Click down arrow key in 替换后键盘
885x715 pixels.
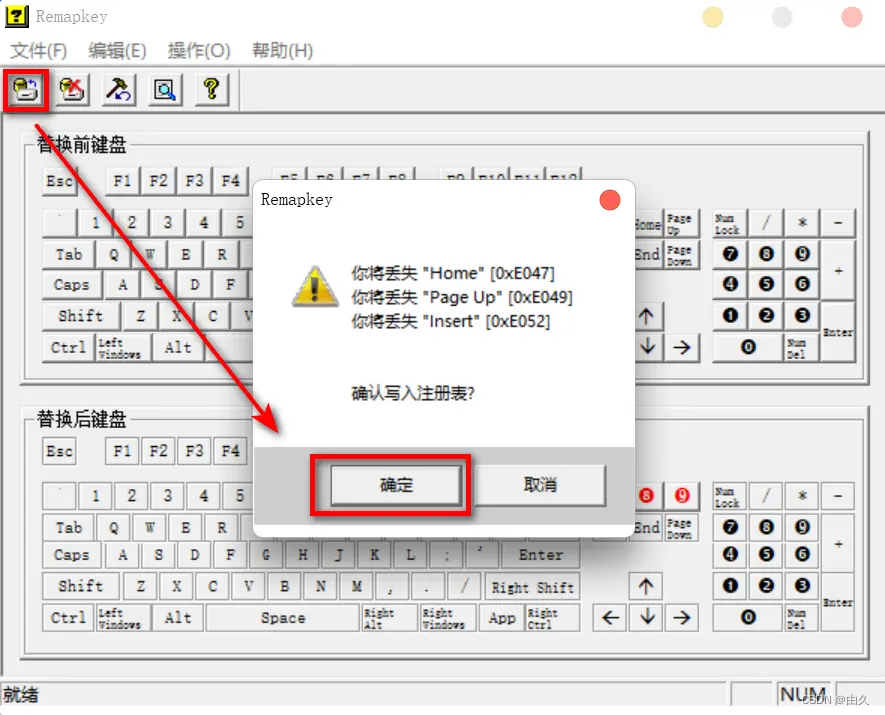tap(646, 617)
